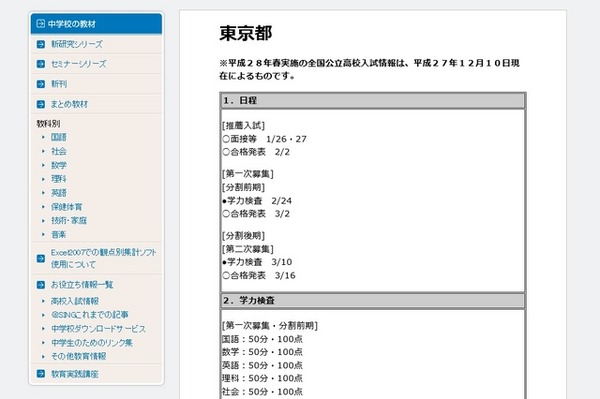
Task: Open the 国語 subject link
Action: pos(59,137)
